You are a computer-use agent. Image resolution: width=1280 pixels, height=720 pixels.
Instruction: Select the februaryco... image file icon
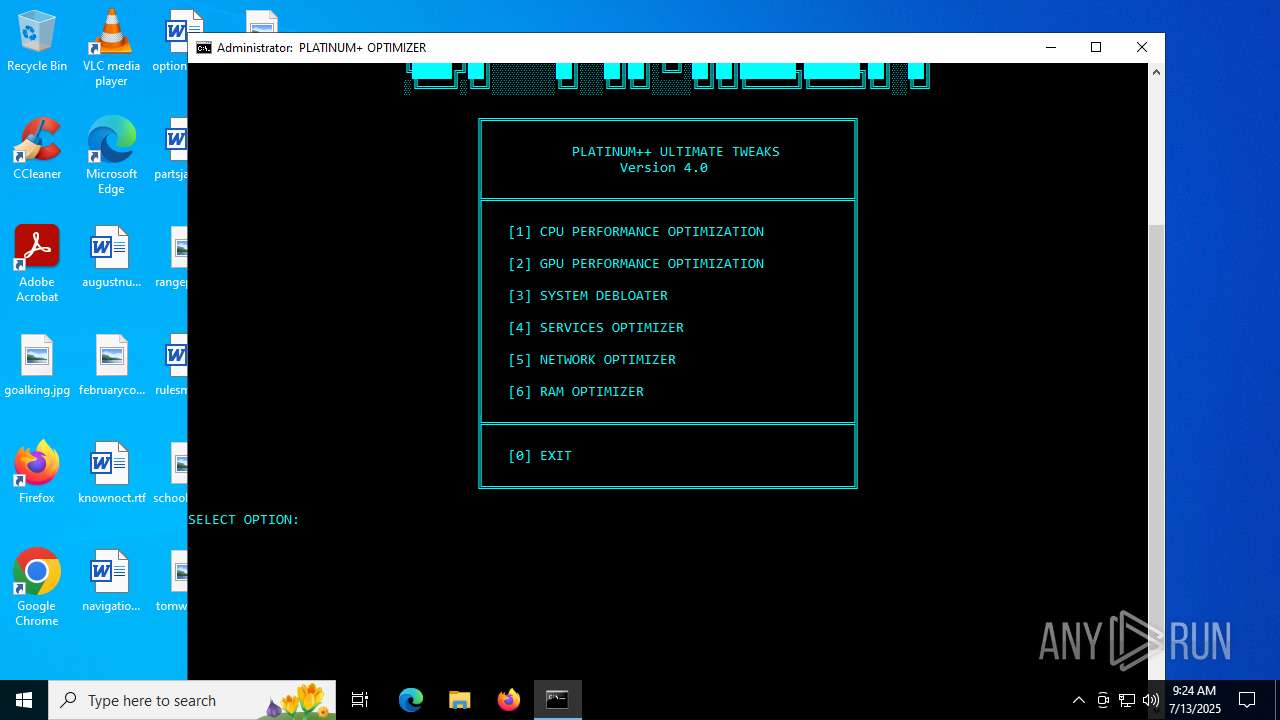coord(111,365)
